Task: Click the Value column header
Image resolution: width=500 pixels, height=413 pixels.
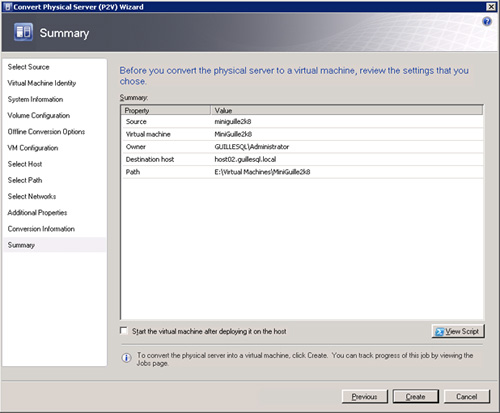Action: pyautogui.click(x=347, y=110)
